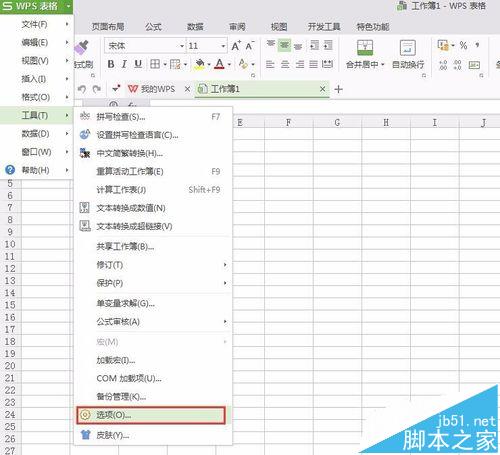Click the undo arrow icon
This screenshot has width=500, height=455.
click(82, 89)
